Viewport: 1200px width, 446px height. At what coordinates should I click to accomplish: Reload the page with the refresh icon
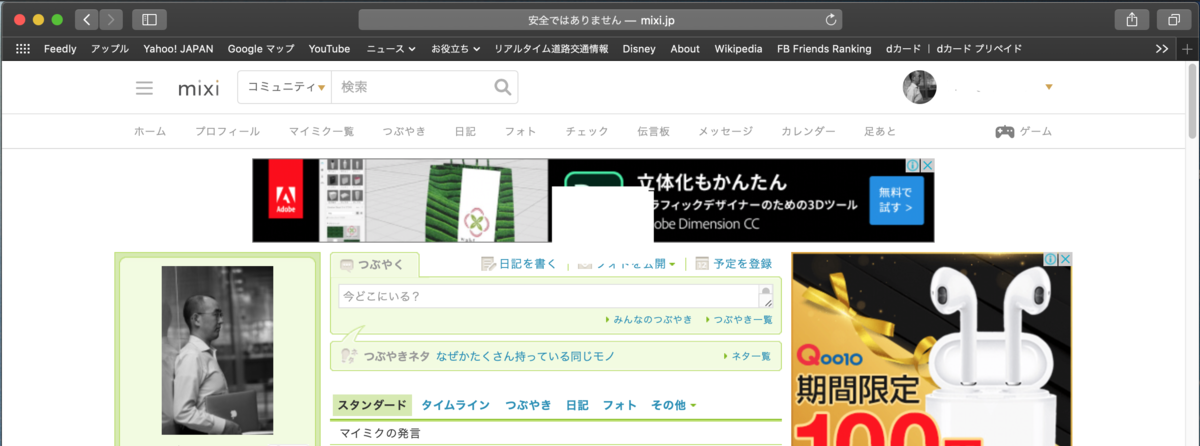(x=830, y=20)
